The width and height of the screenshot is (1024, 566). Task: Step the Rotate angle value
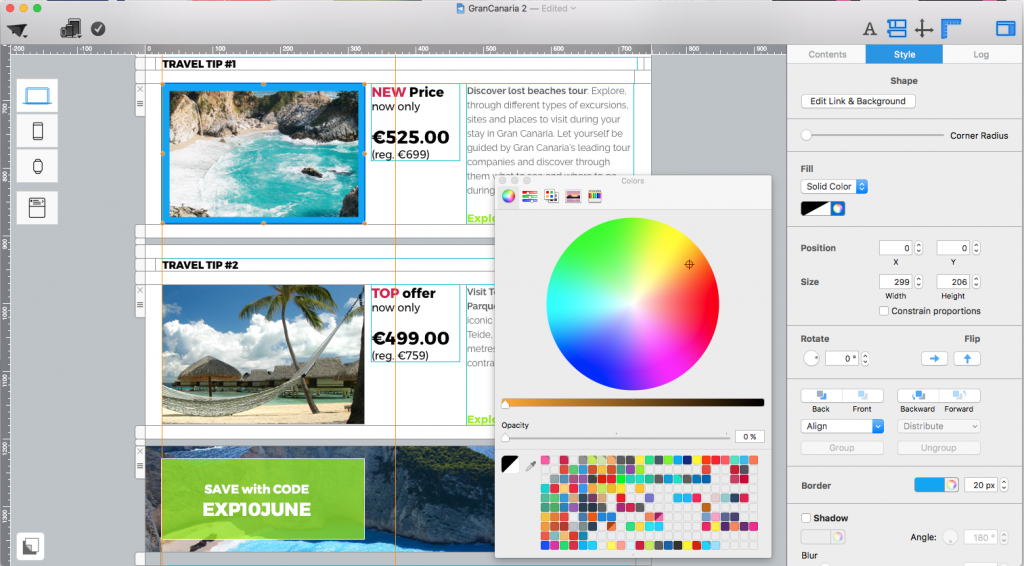coord(865,358)
